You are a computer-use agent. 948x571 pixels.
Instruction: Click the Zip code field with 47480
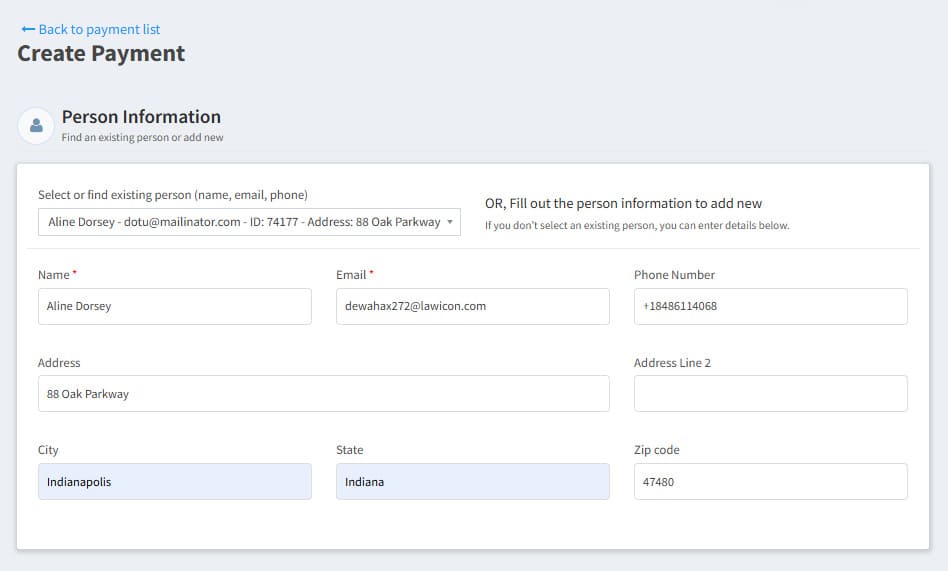(770, 481)
